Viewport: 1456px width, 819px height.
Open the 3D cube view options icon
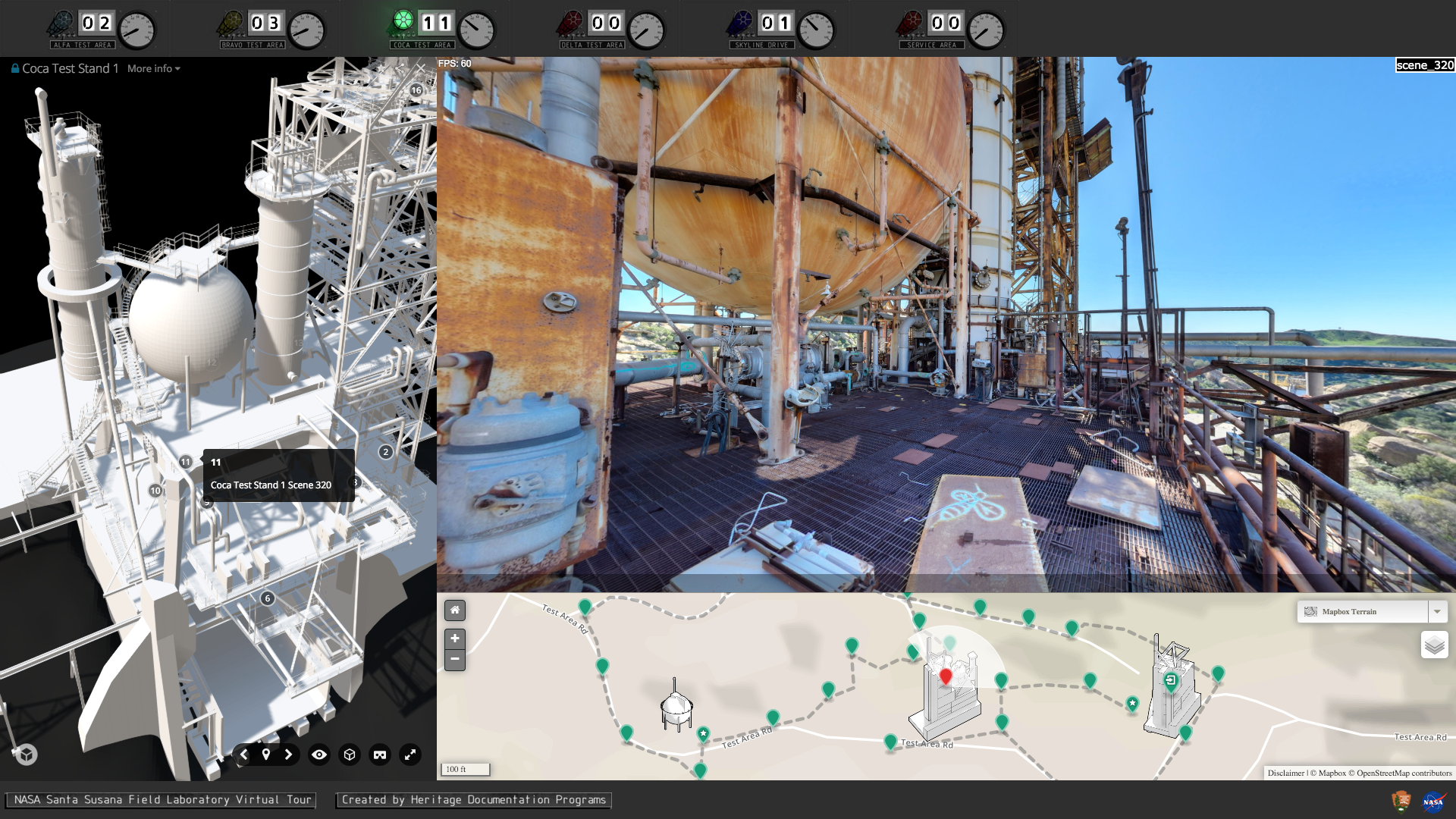pyautogui.click(x=350, y=755)
